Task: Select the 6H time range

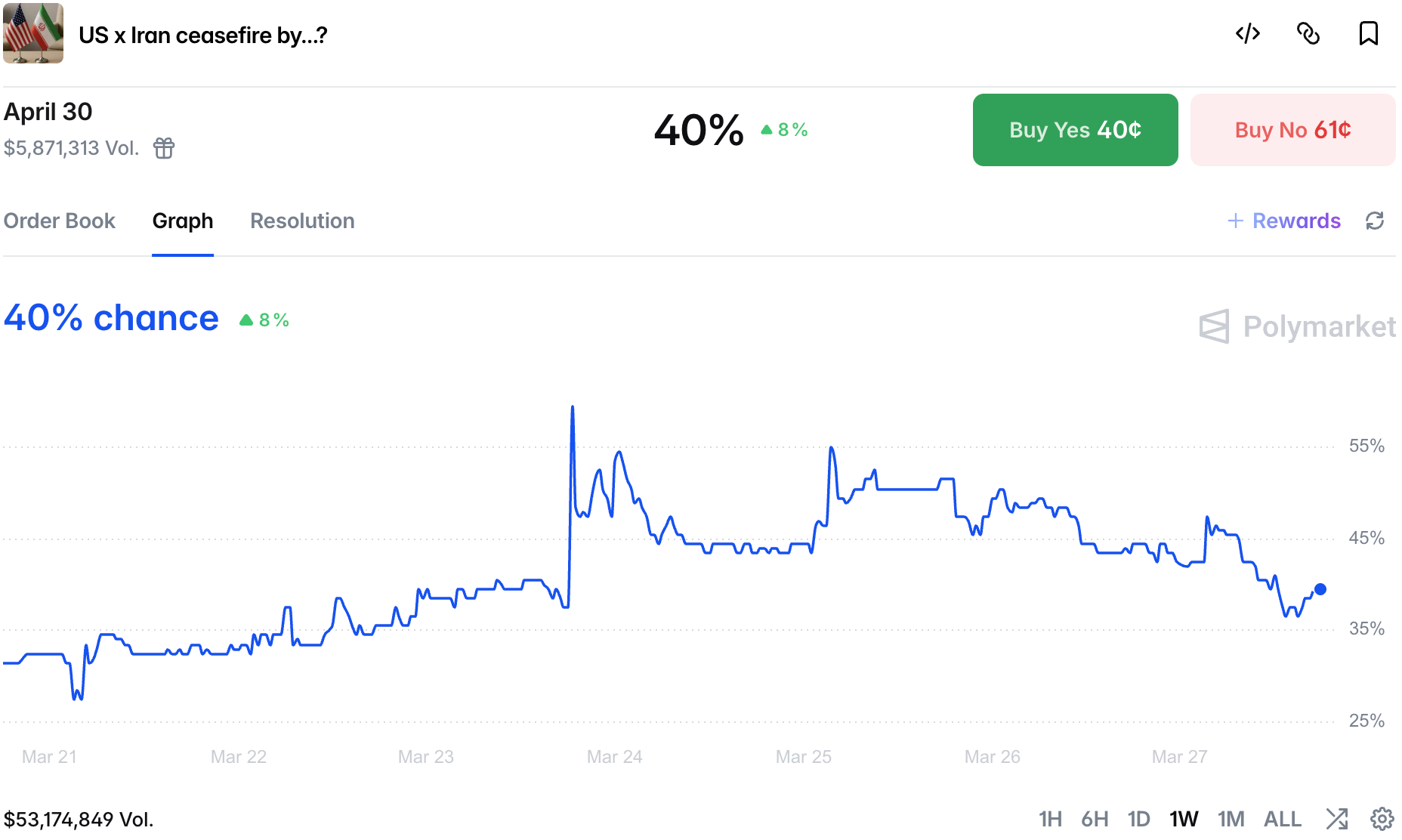Action: click(x=1095, y=819)
